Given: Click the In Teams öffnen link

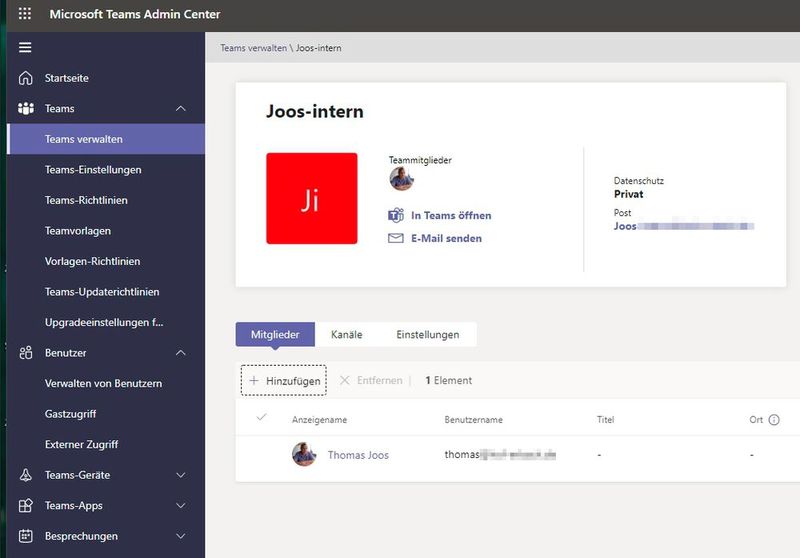Looking at the screenshot, I should point(451,216).
